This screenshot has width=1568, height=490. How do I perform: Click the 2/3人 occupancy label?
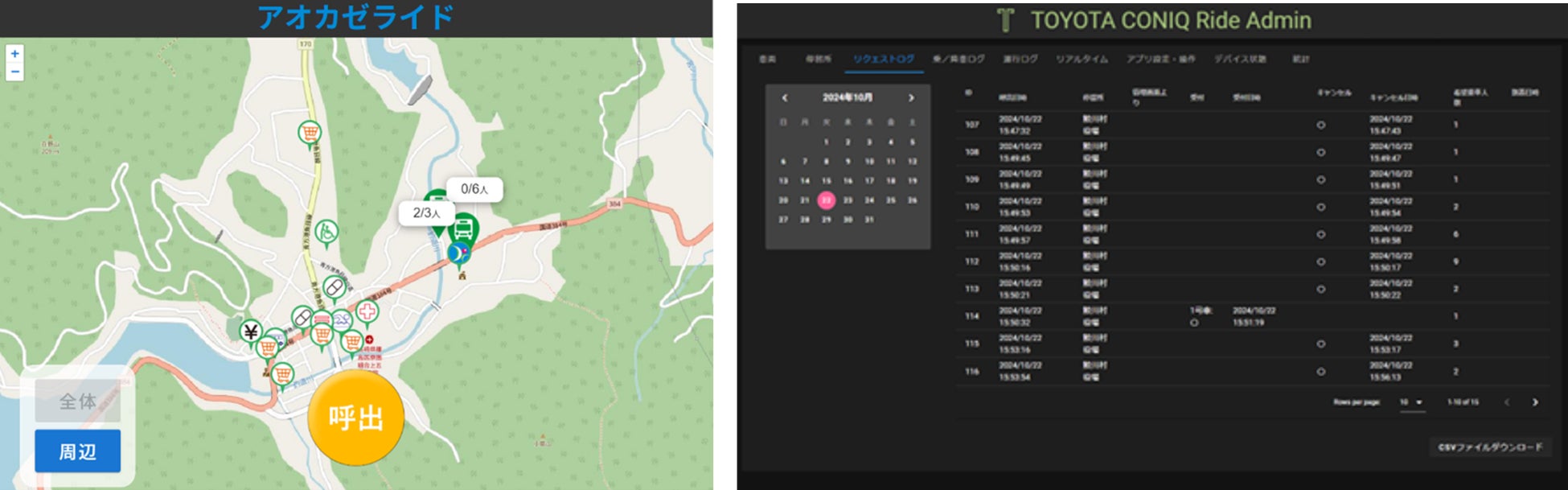pyautogui.click(x=427, y=213)
